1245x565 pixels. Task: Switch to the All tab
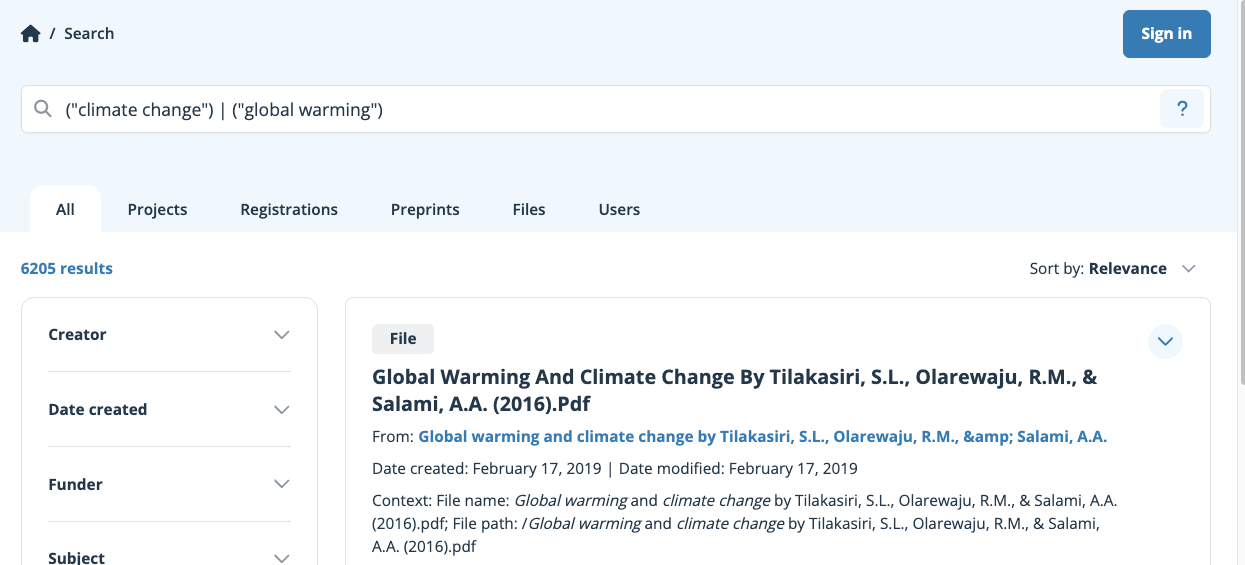65,209
